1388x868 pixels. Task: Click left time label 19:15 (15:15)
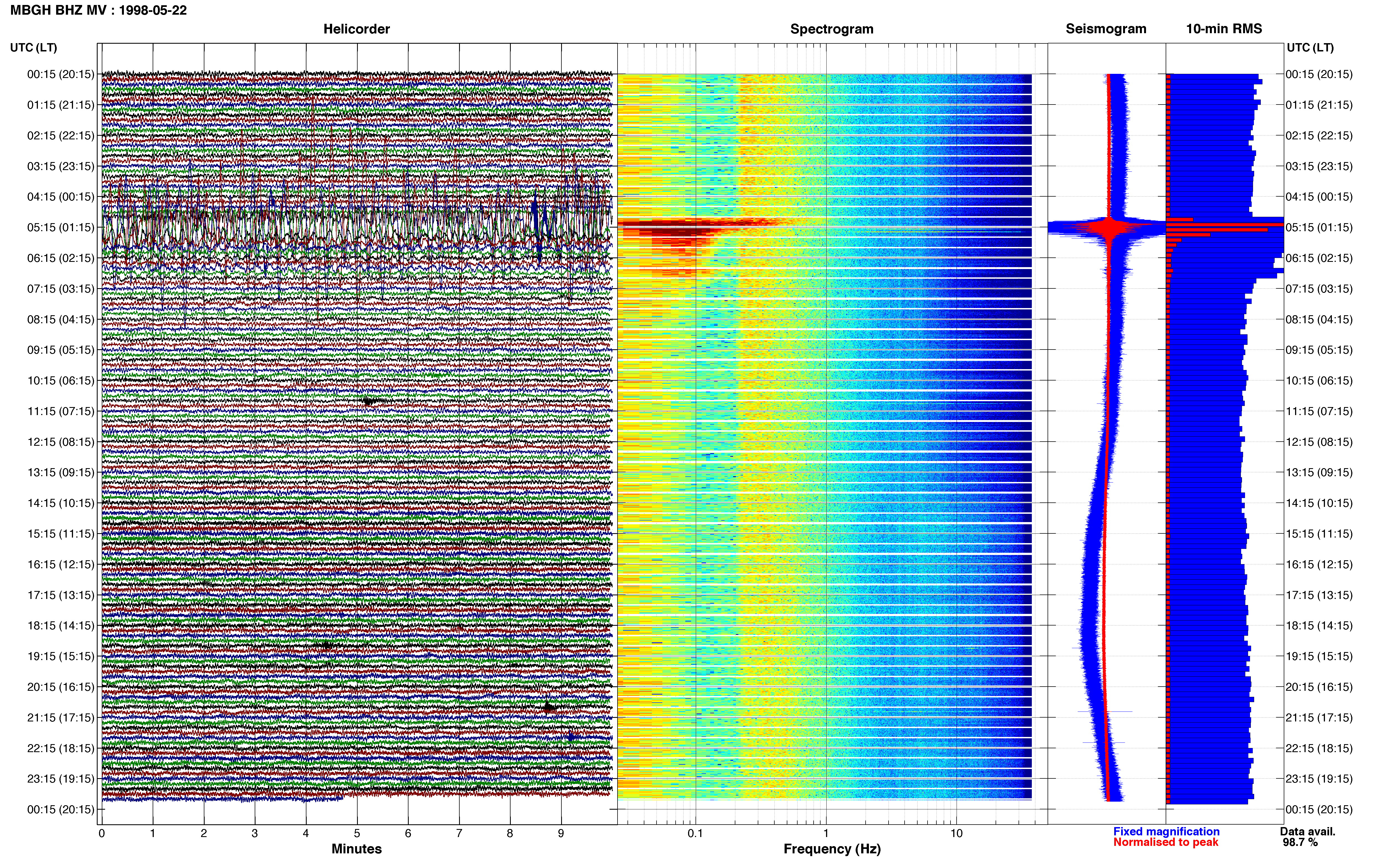pyautogui.click(x=61, y=656)
